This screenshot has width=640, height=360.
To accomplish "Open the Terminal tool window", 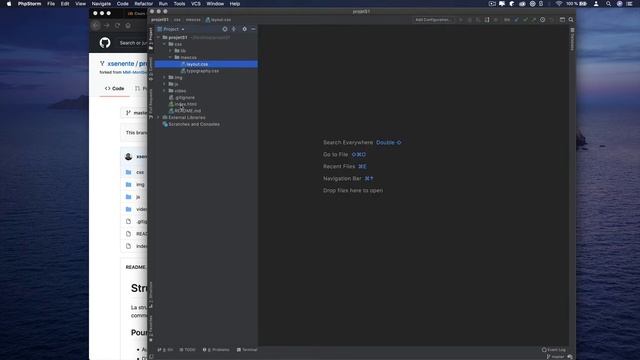I will pos(247,350).
